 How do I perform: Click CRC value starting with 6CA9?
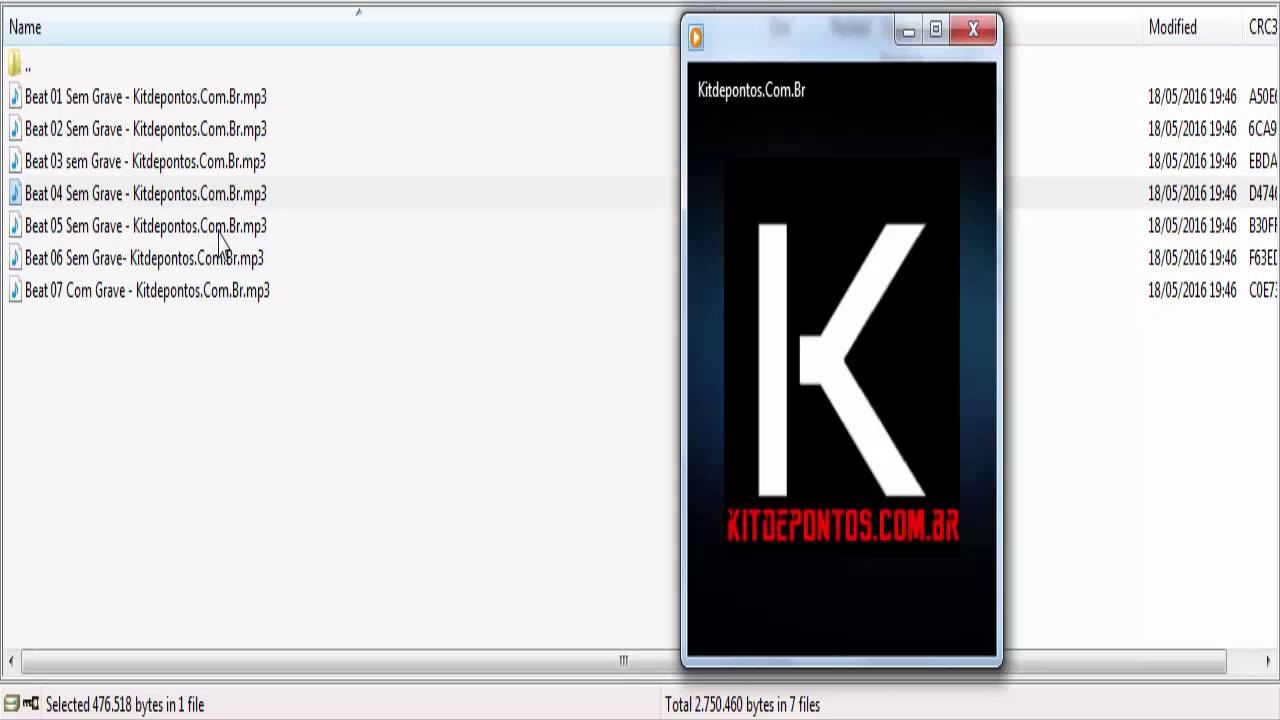1264,129
